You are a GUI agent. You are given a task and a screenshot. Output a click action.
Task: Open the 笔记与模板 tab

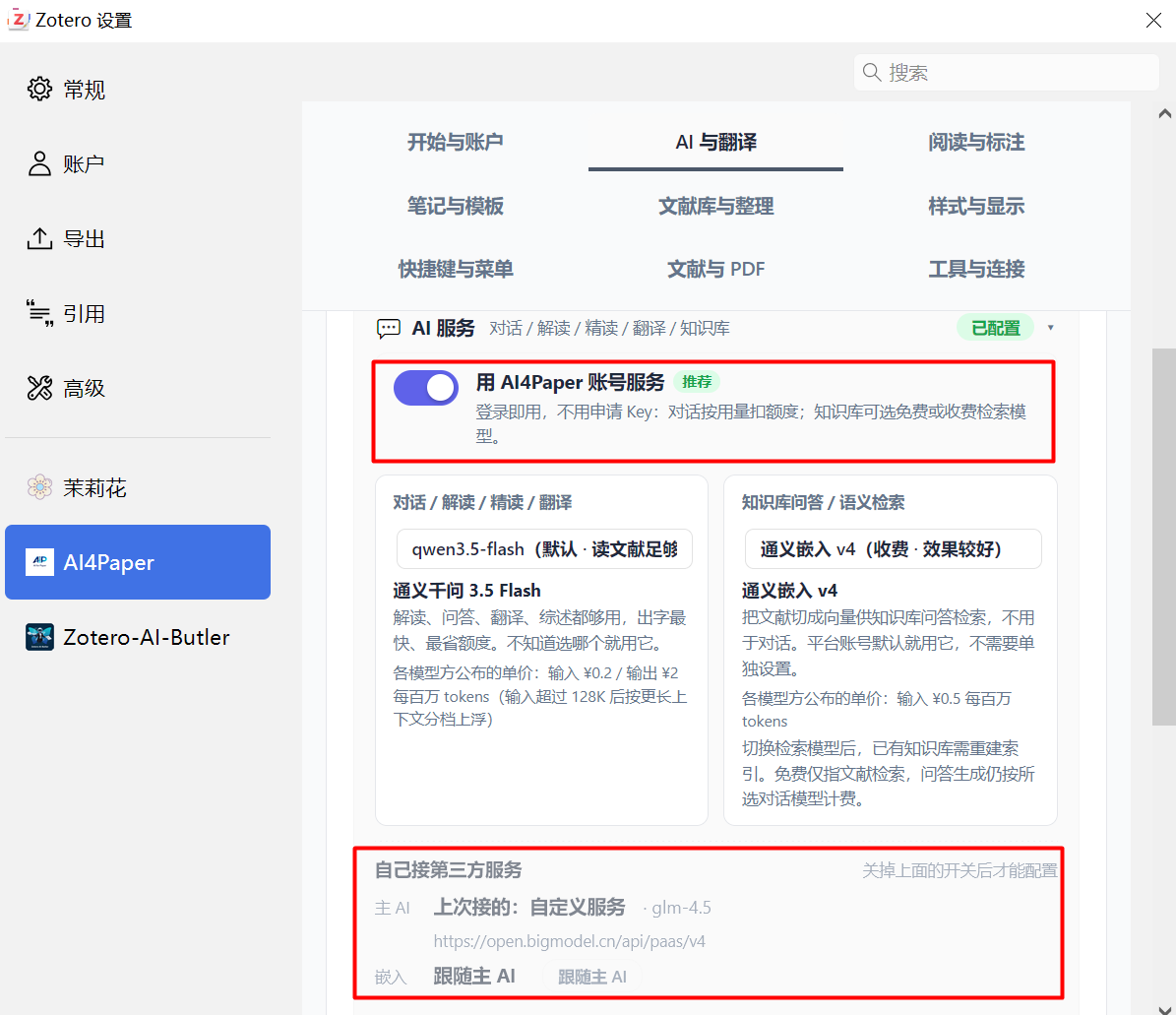[456, 206]
